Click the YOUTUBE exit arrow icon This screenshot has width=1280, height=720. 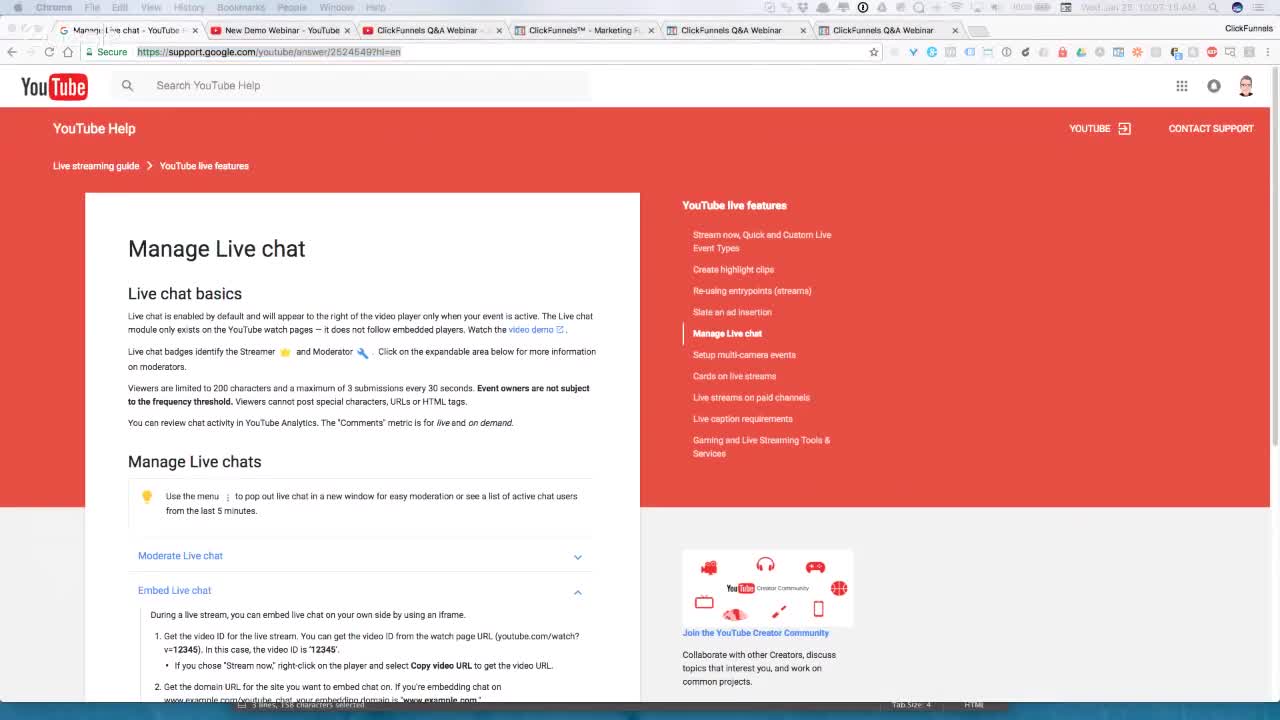[x=1124, y=128]
